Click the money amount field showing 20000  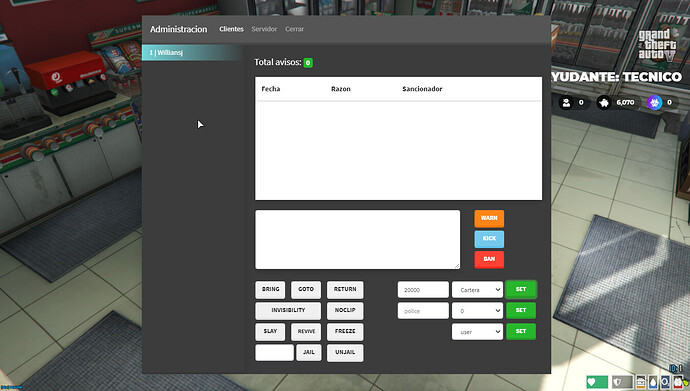point(423,290)
